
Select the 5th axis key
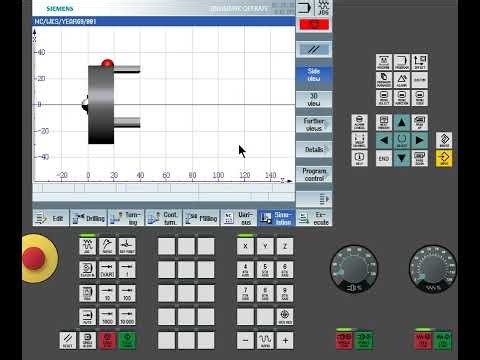[x=265, y=270]
